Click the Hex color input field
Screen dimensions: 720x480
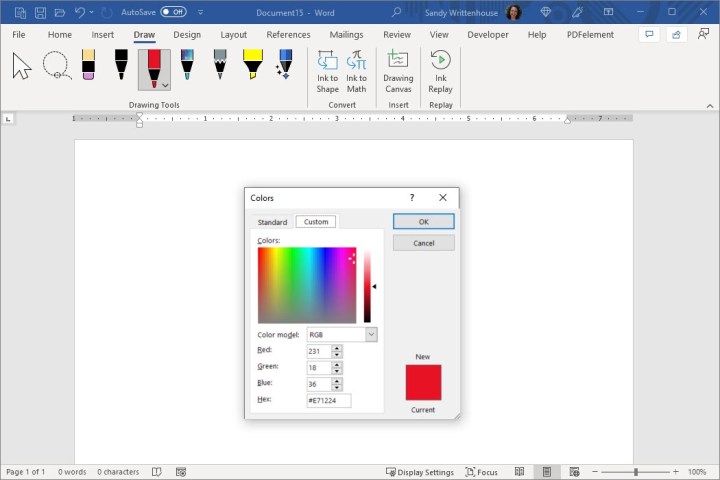[x=329, y=400]
